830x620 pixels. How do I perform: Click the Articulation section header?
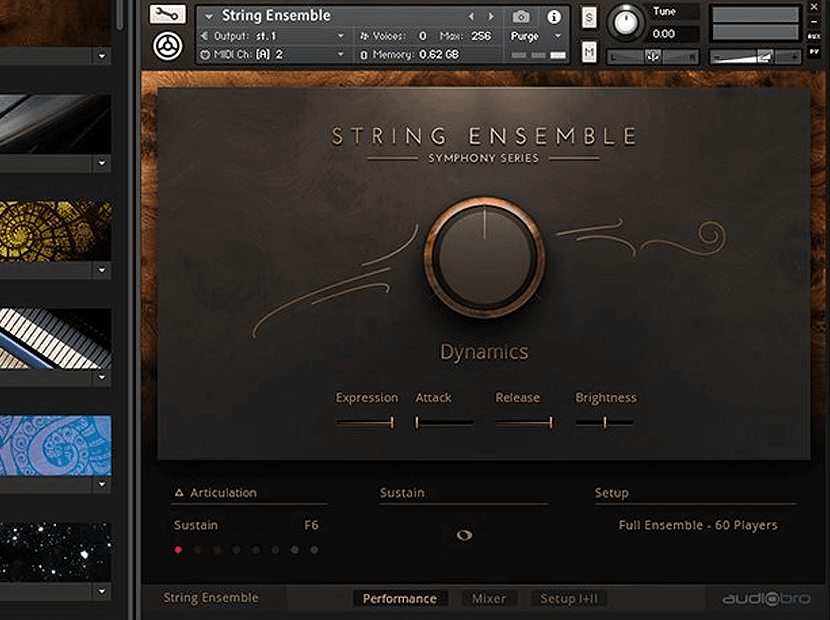point(223,492)
